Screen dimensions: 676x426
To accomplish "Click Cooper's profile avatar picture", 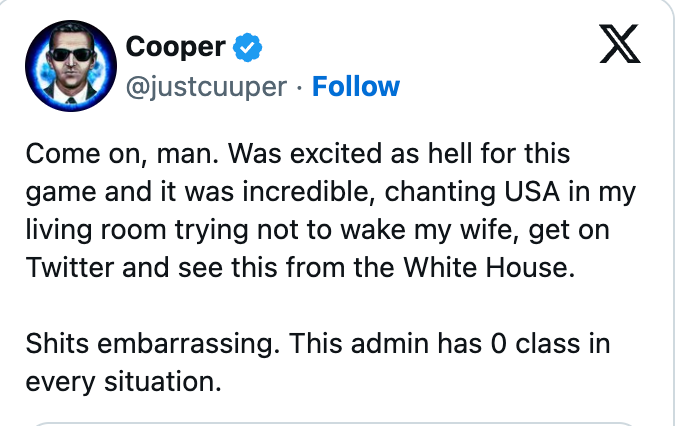I will click(67, 62).
